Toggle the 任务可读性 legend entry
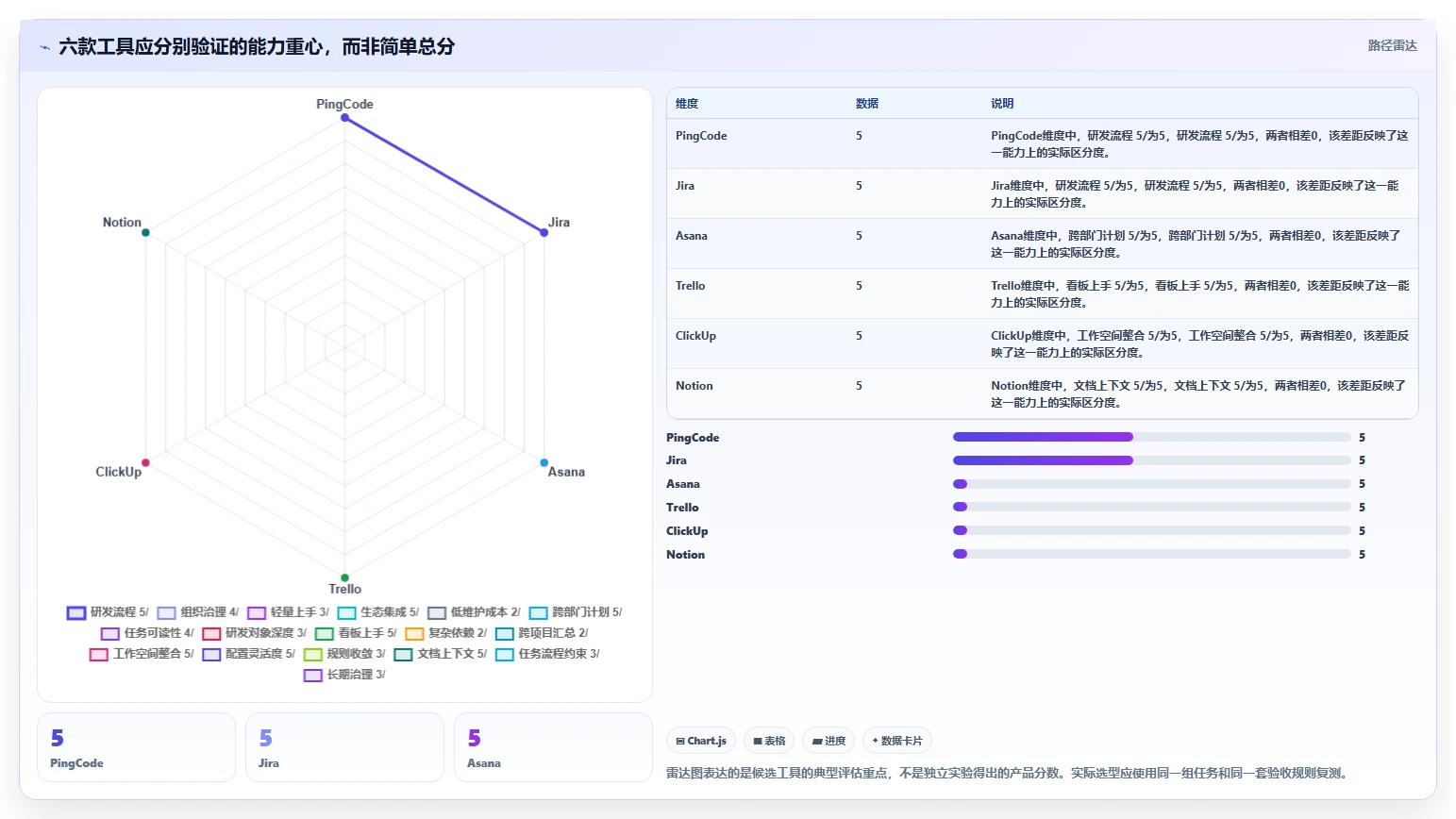 pyautogui.click(x=147, y=633)
